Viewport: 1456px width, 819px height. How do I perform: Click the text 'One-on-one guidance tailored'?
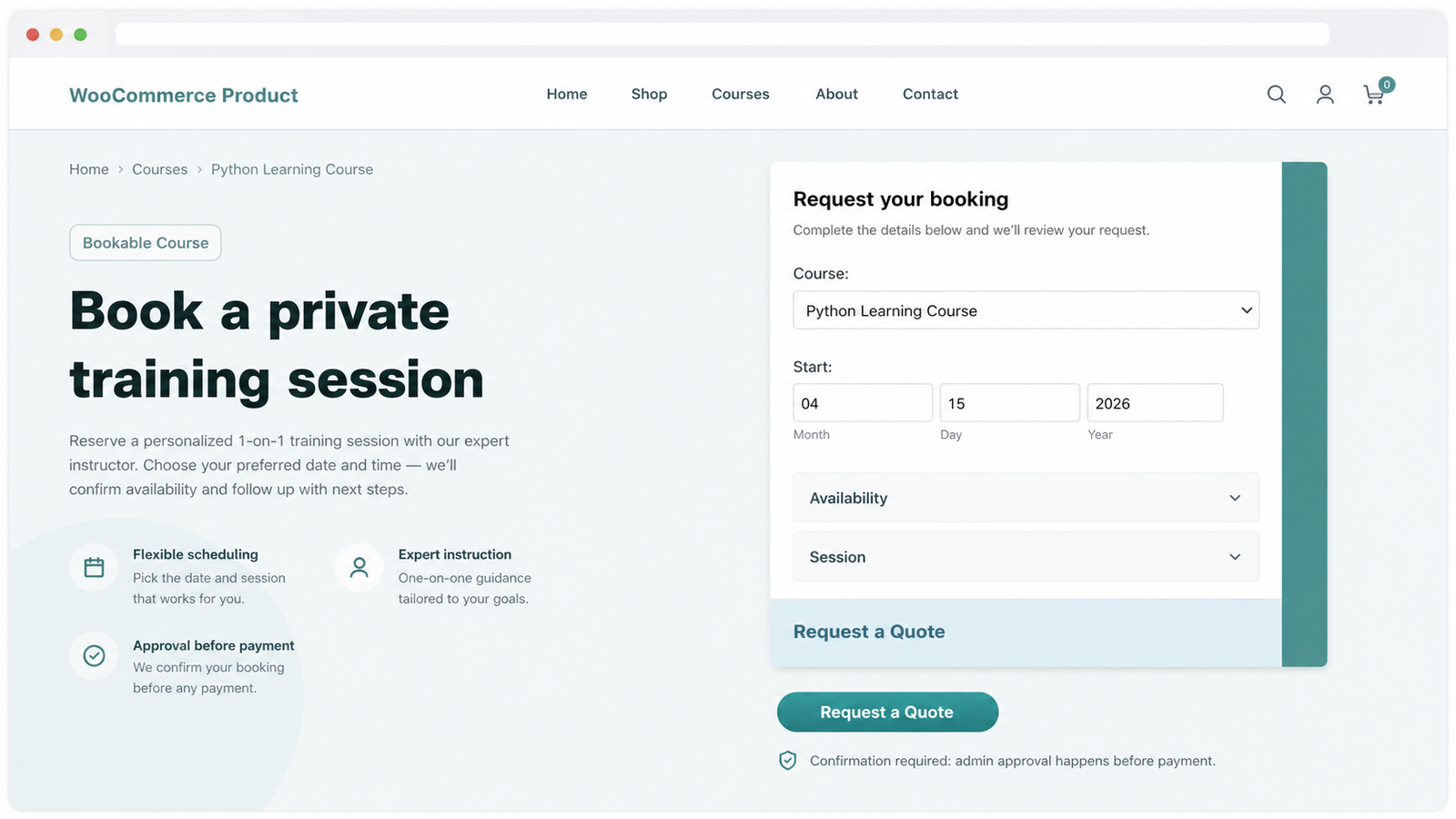[465, 588]
